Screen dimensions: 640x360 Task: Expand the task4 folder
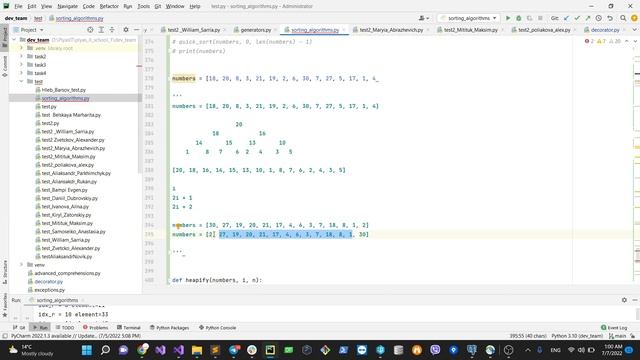tap(21, 73)
